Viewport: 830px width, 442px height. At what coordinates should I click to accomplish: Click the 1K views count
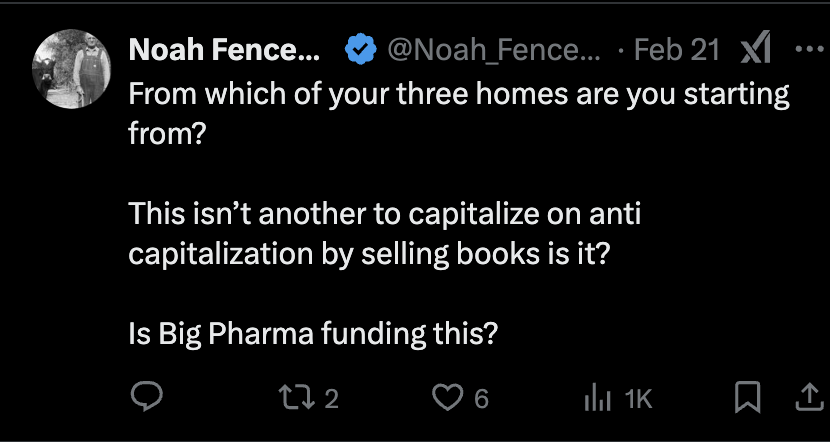pyautogui.click(x=637, y=399)
